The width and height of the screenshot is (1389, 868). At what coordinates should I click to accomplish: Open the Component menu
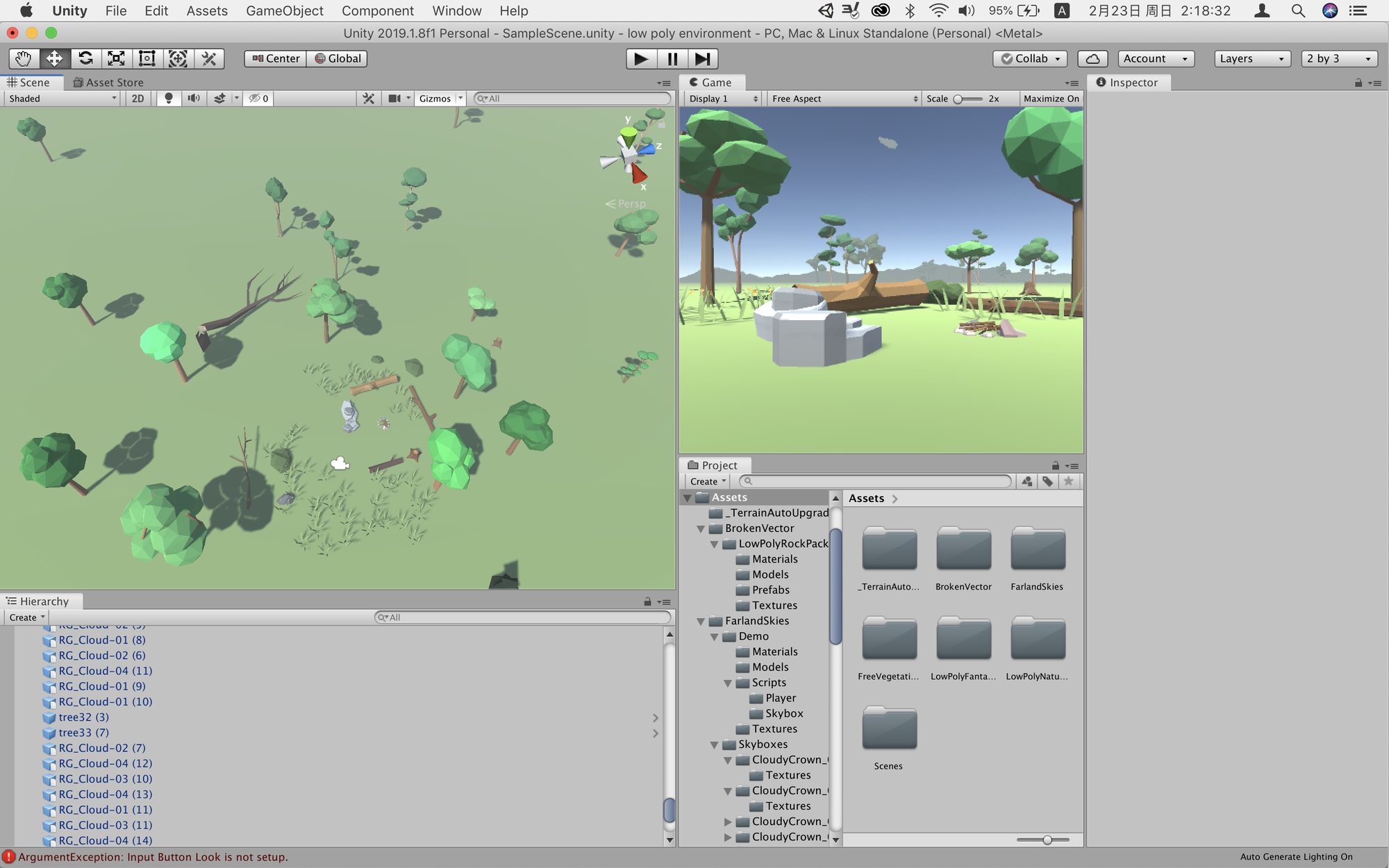coord(378,10)
